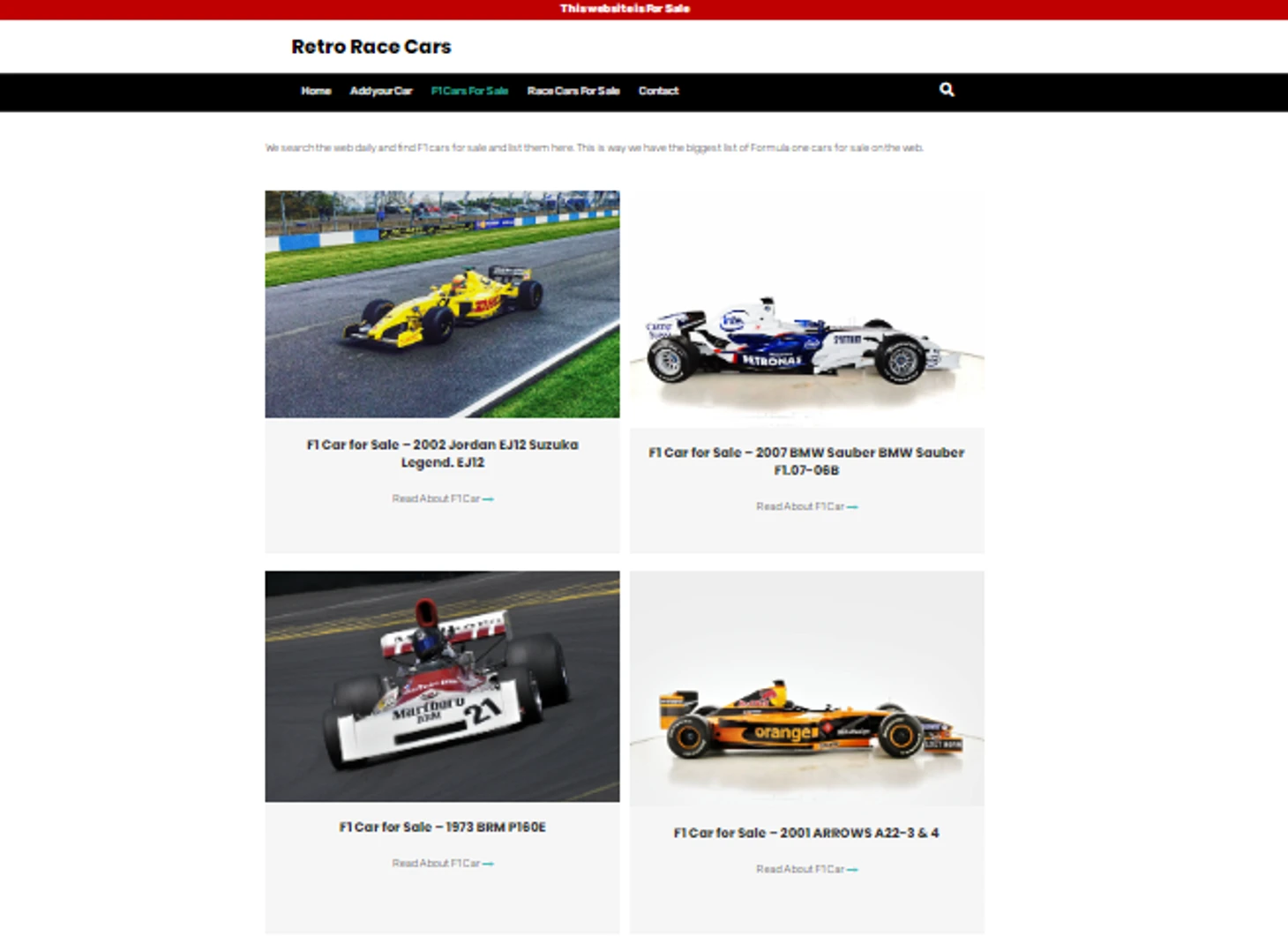Click the 'This website is For Sale' banner

click(625, 9)
